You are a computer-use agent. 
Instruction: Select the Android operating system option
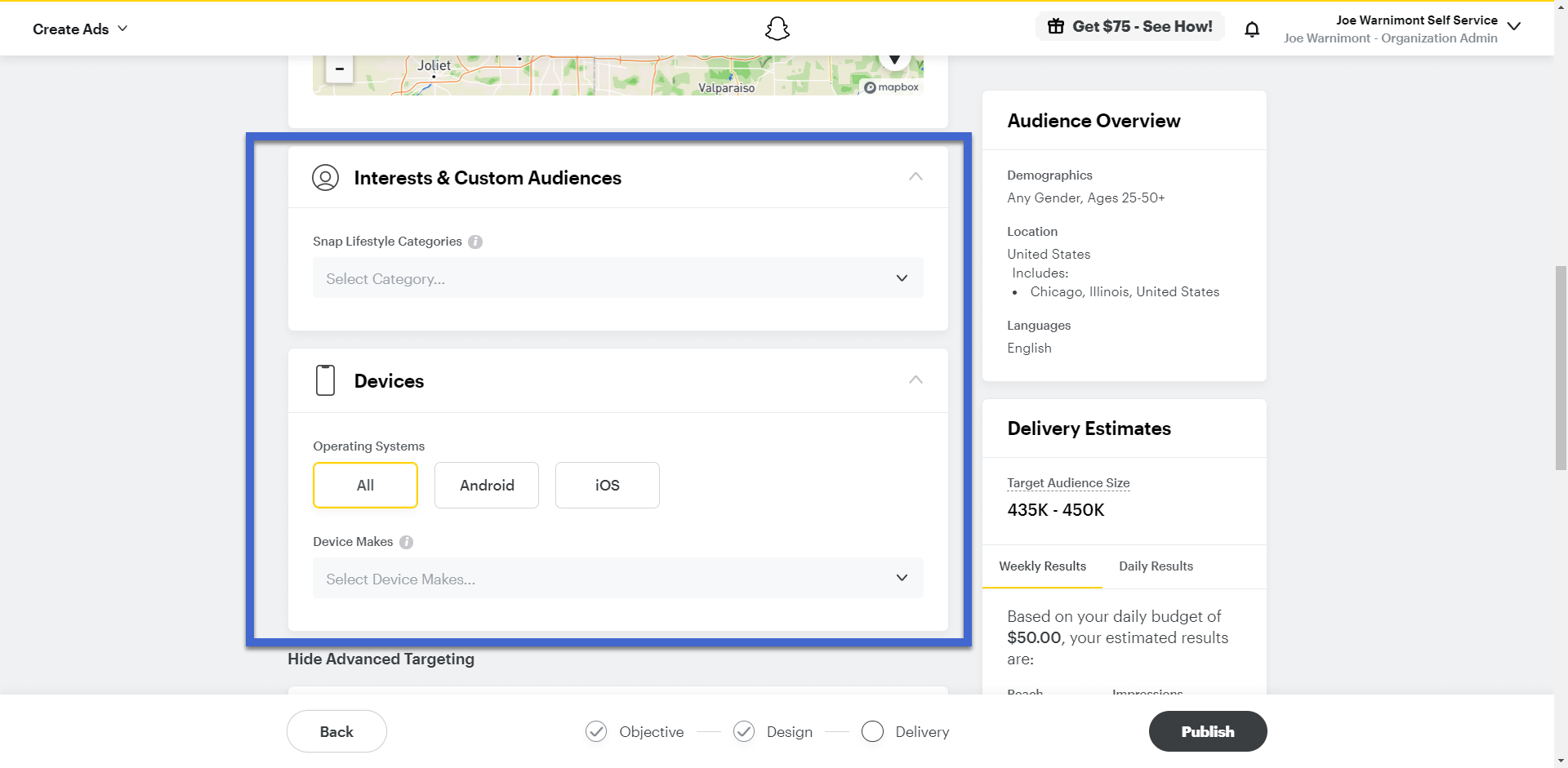(487, 485)
